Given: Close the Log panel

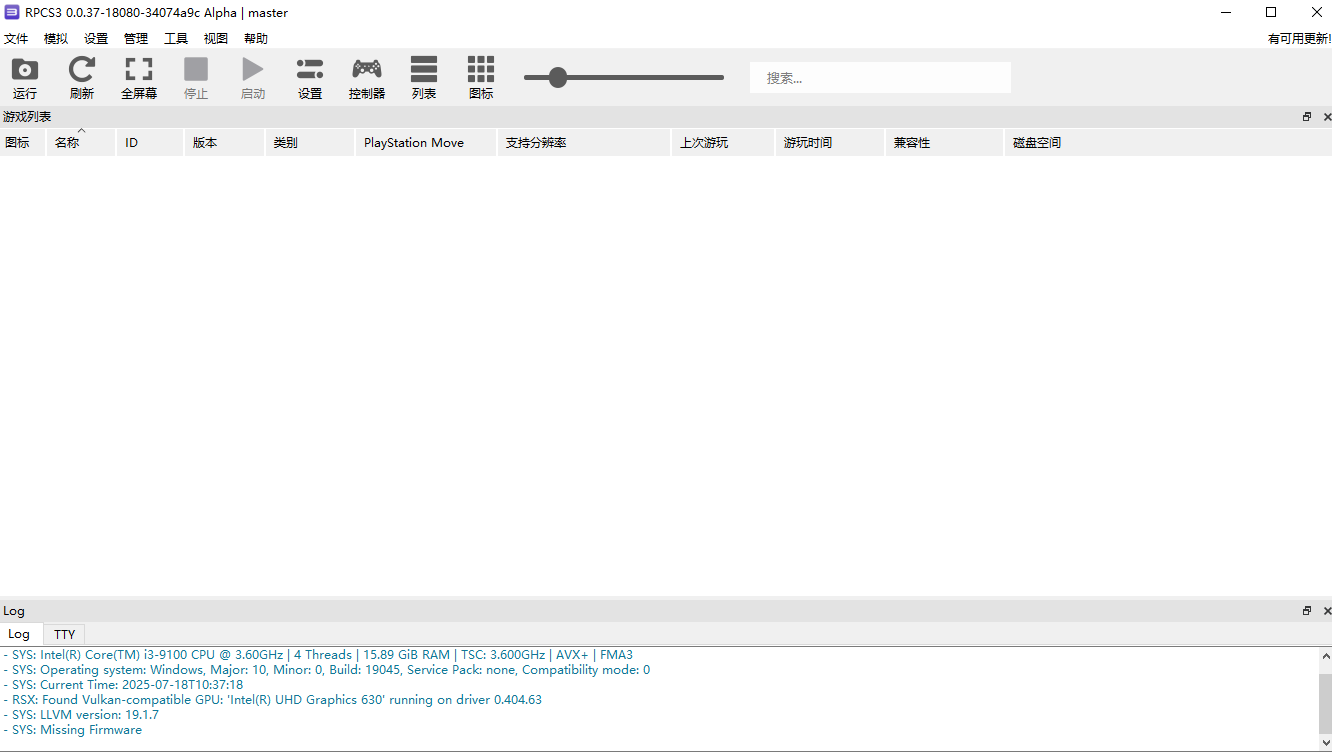Looking at the screenshot, I should (1327, 610).
